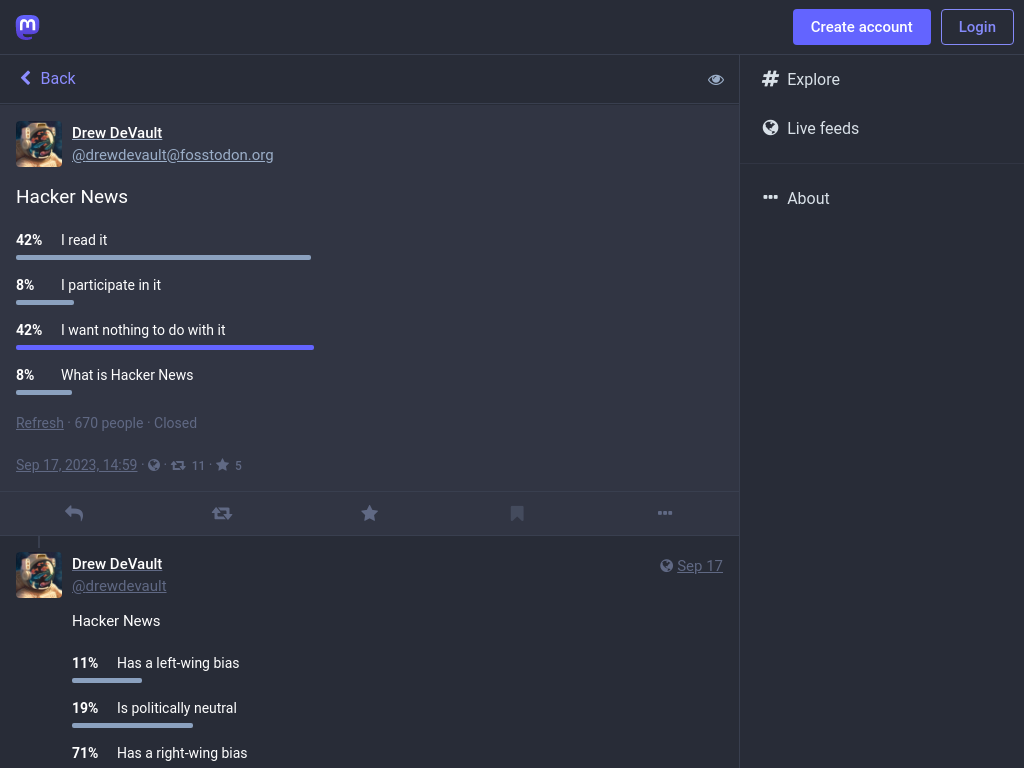Click the Login button
Image resolution: width=1024 pixels, height=768 pixels.
(x=977, y=27)
